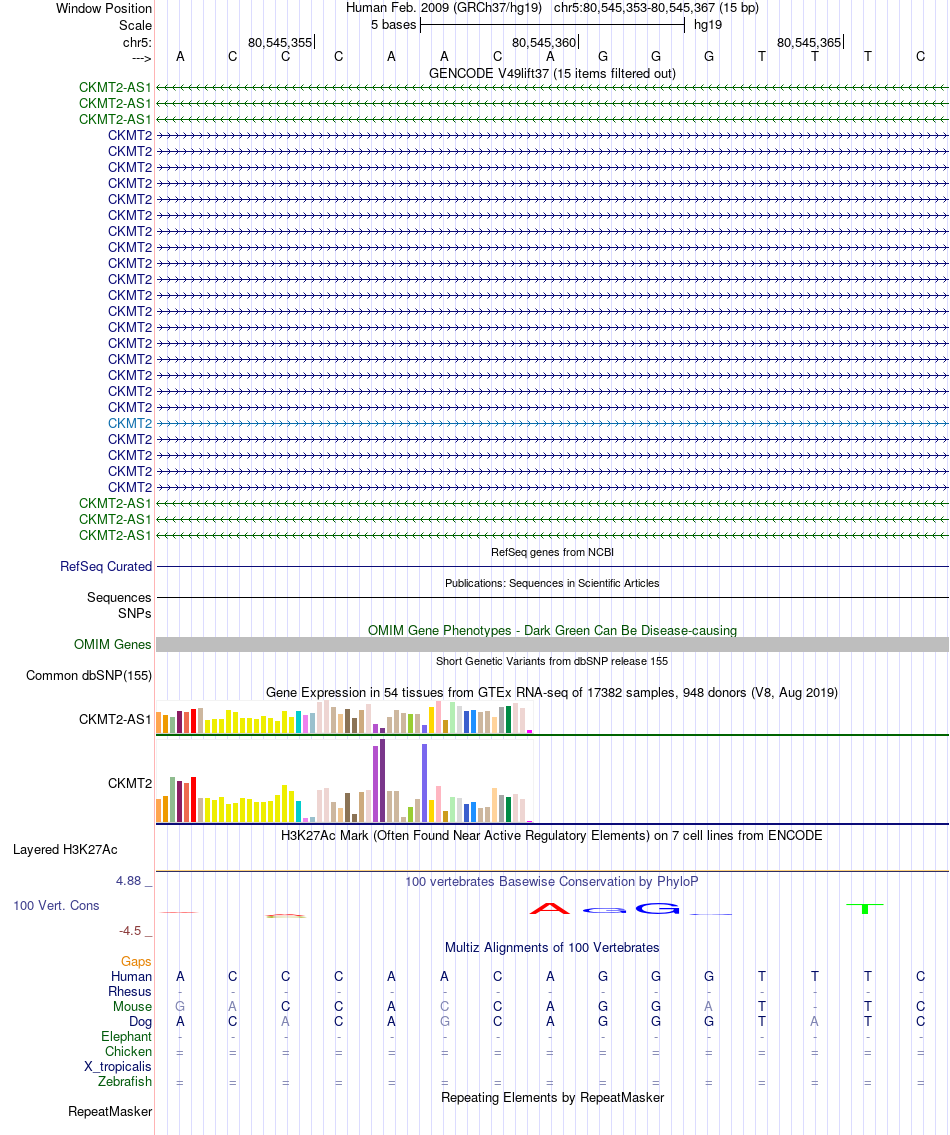Viewport: 950px width, 1135px height.
Task: Click CKMT2 label beside GTEx bar chart
Action: [130, 783]
